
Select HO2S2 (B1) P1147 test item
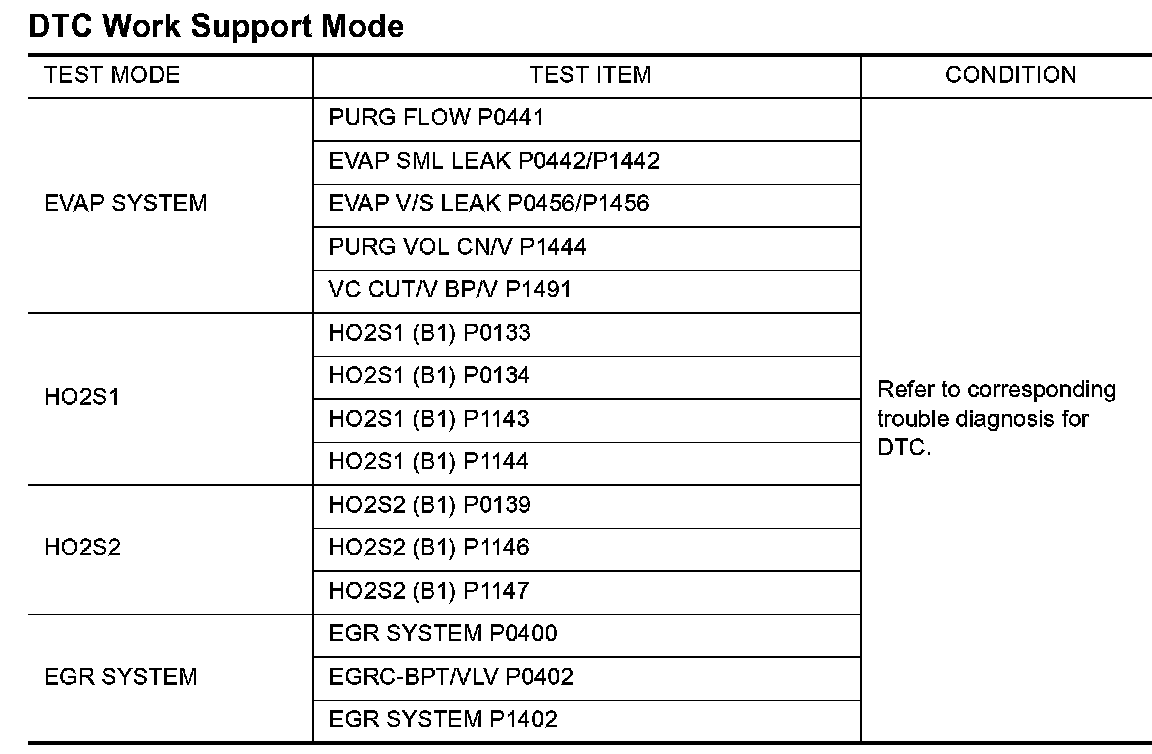point(429,591)
